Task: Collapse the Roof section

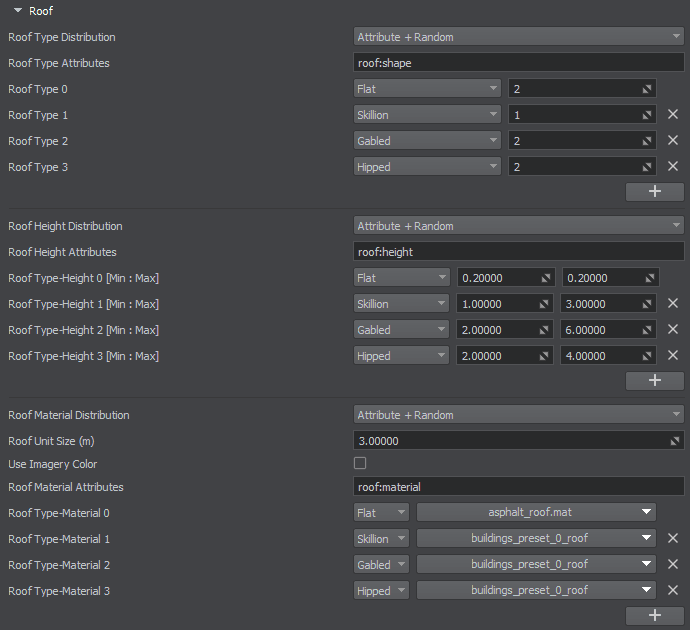Action: [x=19, y=11]
